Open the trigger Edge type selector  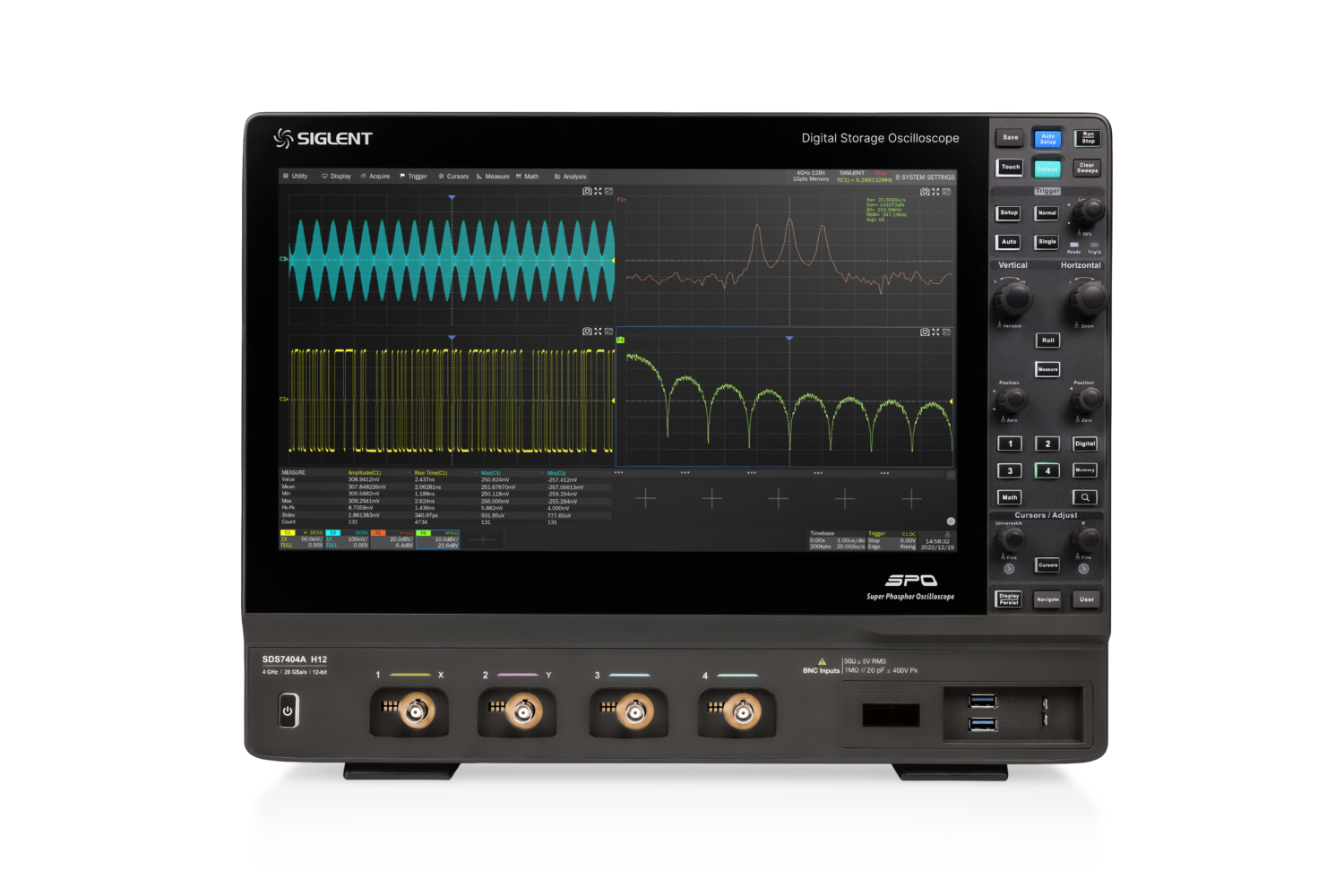coord(873,546)
